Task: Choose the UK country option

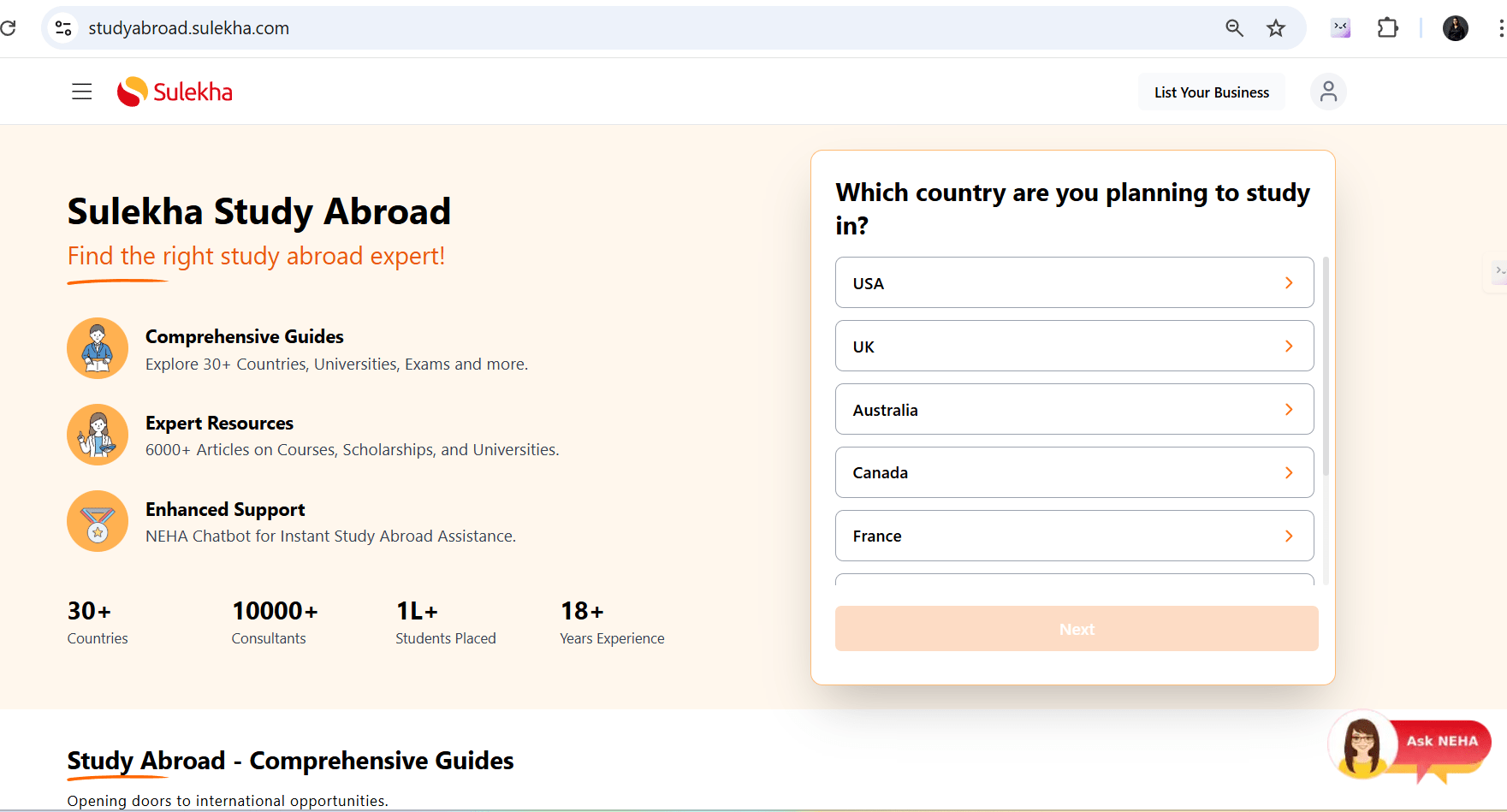Action: coord(1074,347)
